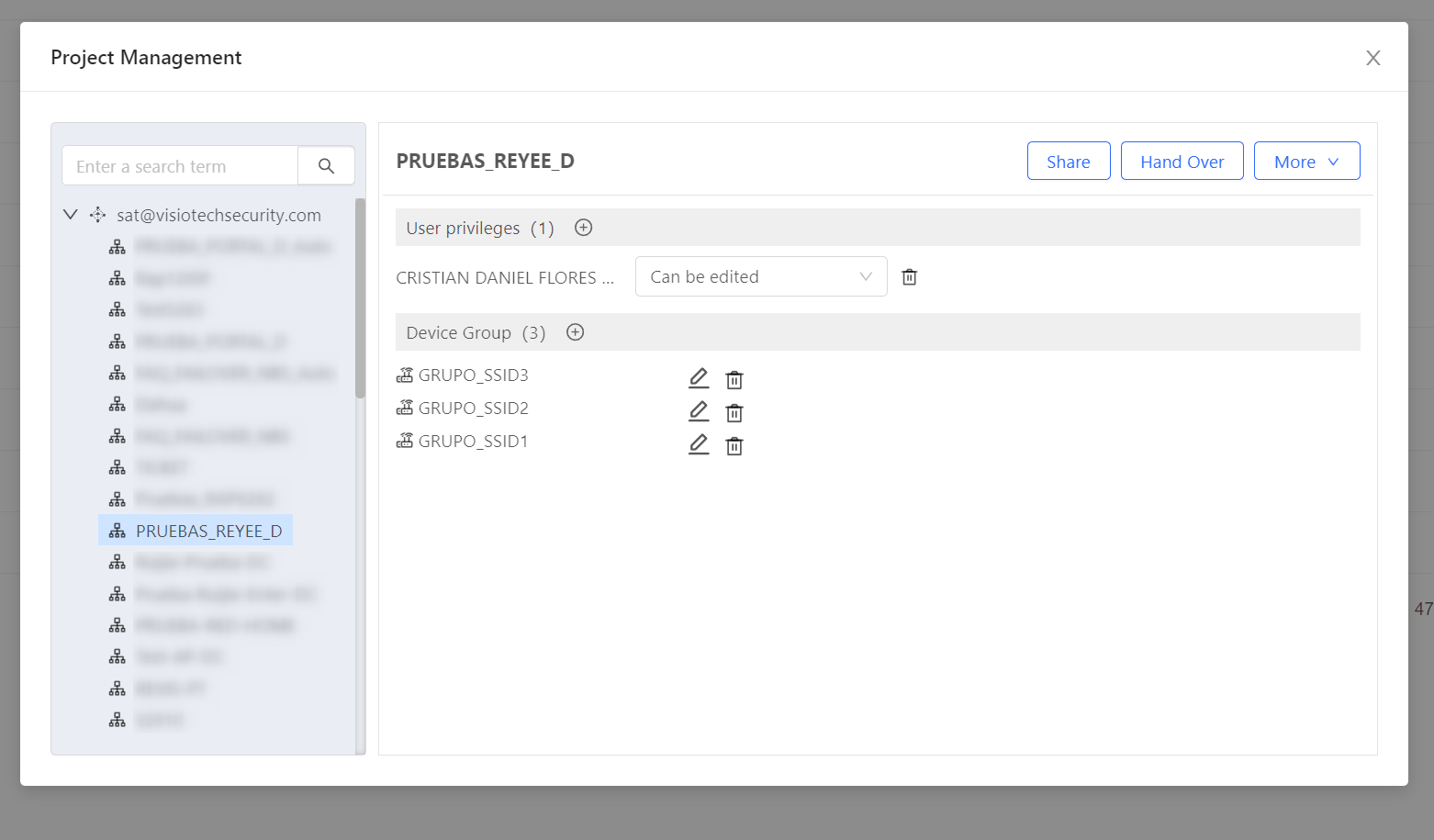Edit the GRUPO_SSID3 device group
Image resolution: width=1434 pixels, height=840 pixels.
pos(699,378)
